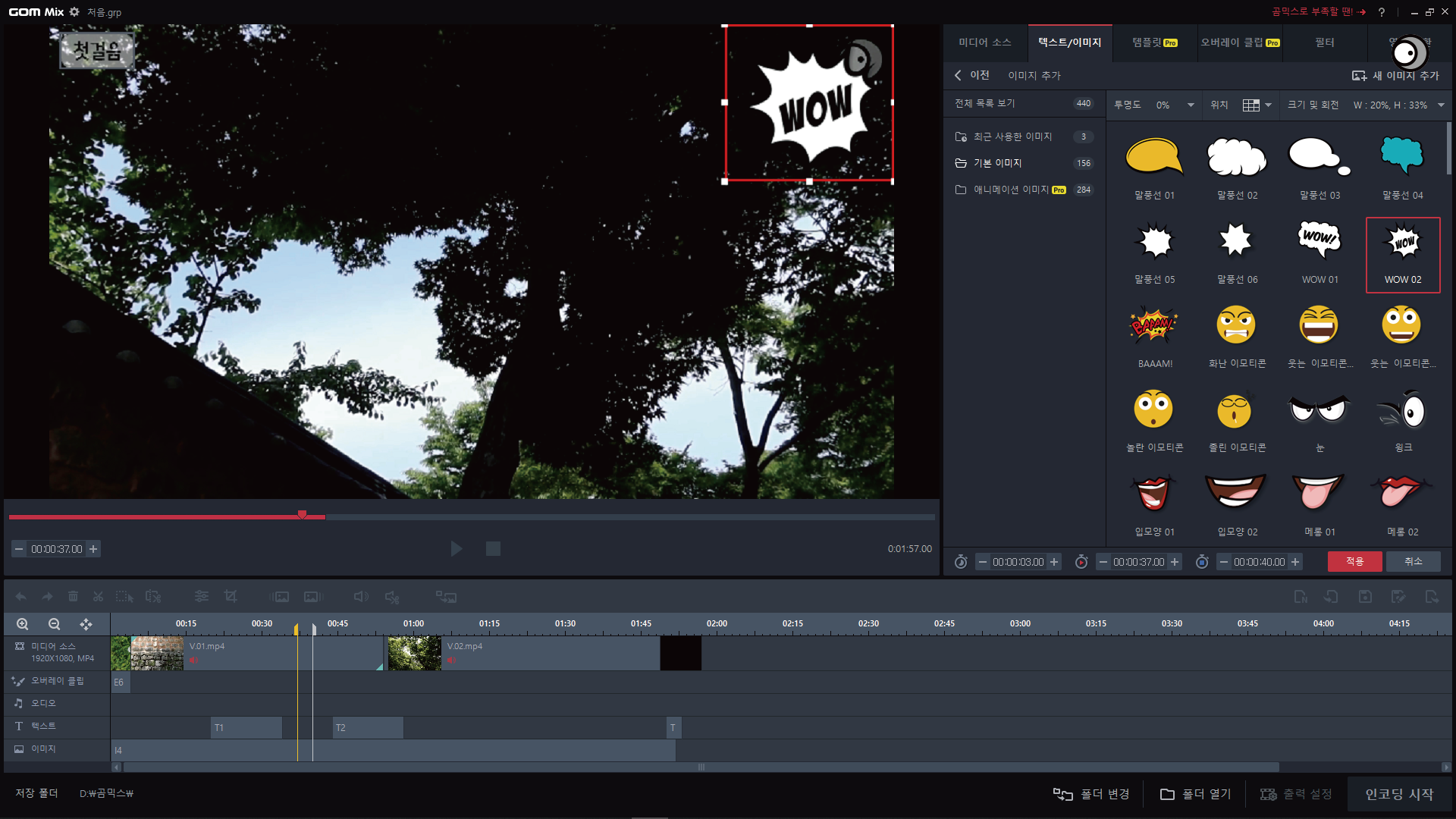Open the 필터 tab
The height and width of the screenshot is (819, 1456).
pos(1324,42)
